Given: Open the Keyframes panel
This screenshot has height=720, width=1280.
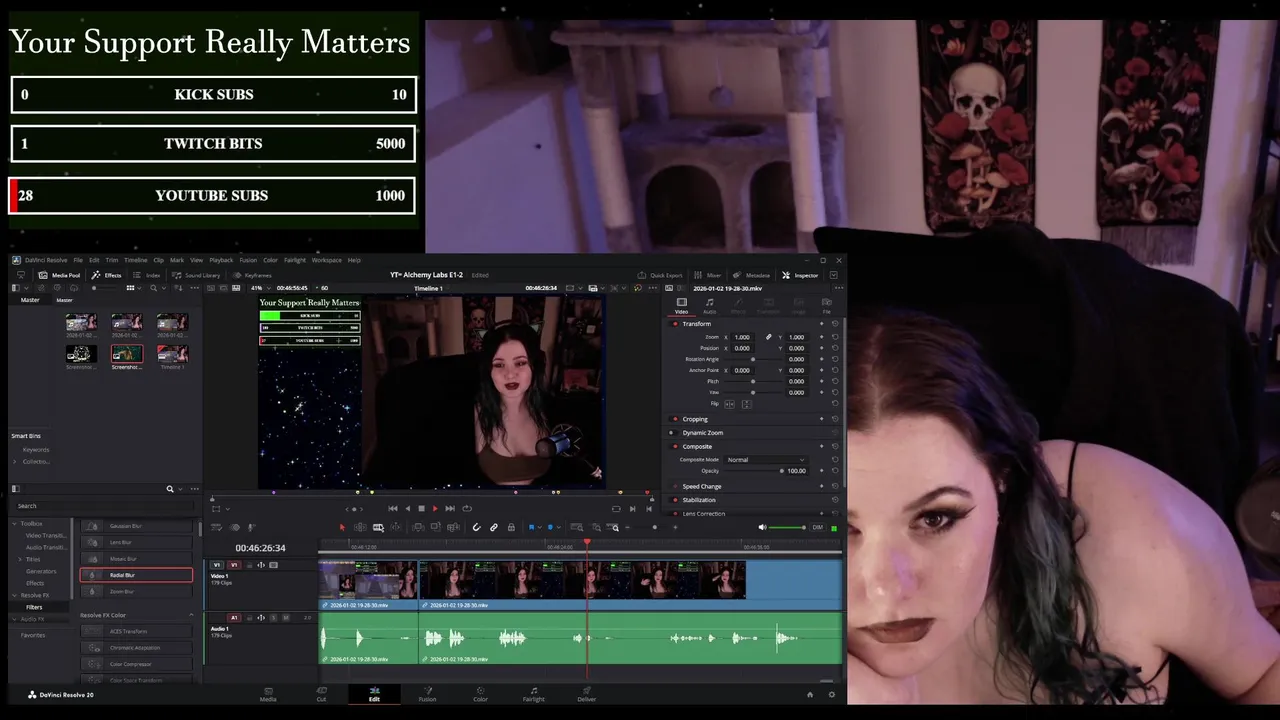Looking at the screenshot, I should [x=252, y=275].
